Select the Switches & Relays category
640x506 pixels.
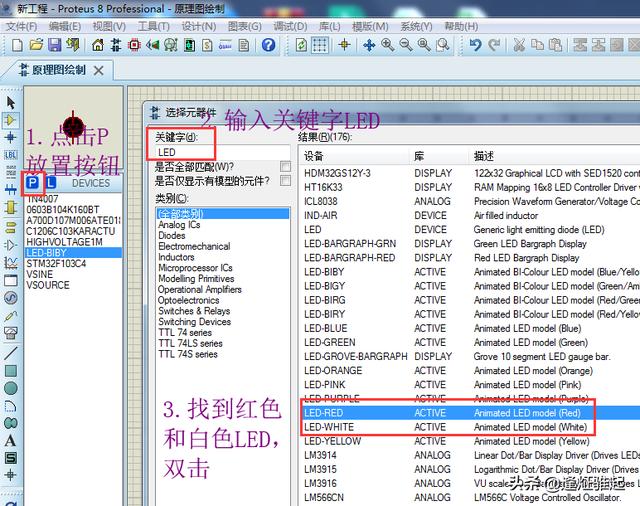tap(194, 311)
